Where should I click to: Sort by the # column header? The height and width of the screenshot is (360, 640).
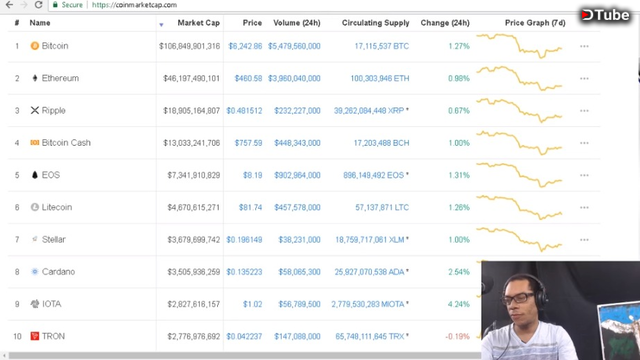[17, 23]
